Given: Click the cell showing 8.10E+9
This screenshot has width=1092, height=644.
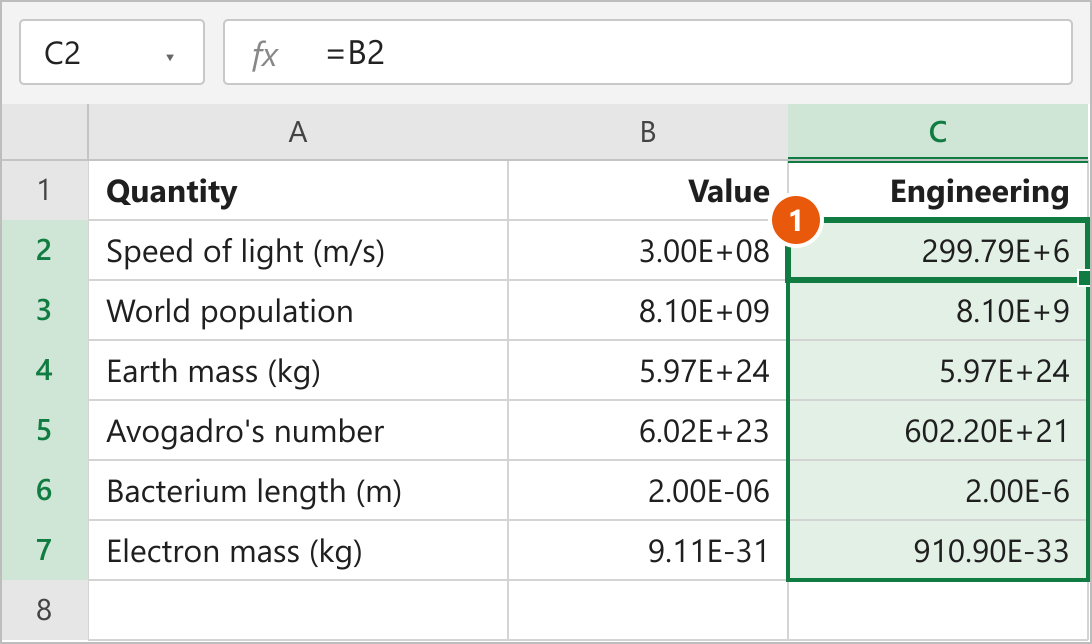Looking at the screenshot, I should pyautogui.click(x=937, y=310).
